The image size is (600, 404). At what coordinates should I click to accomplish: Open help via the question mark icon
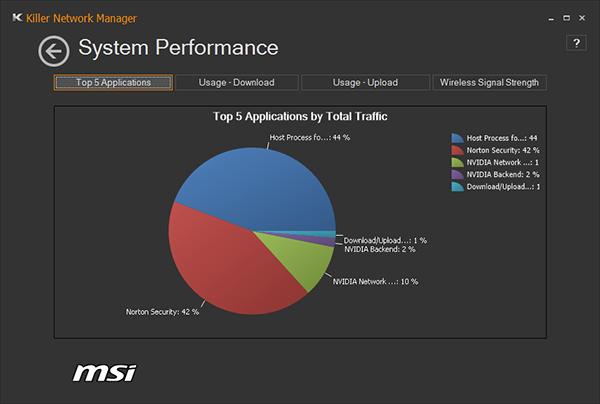[x=576, y=43]
